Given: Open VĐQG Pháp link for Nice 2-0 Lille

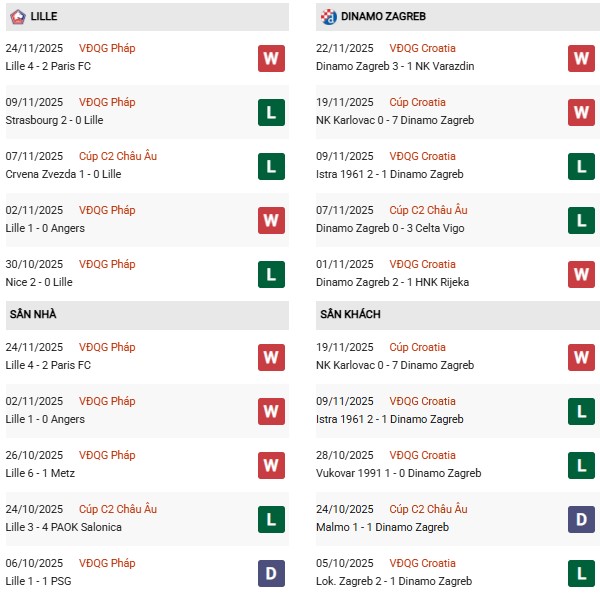Looking at the screenshot, I should pos(108,264).
